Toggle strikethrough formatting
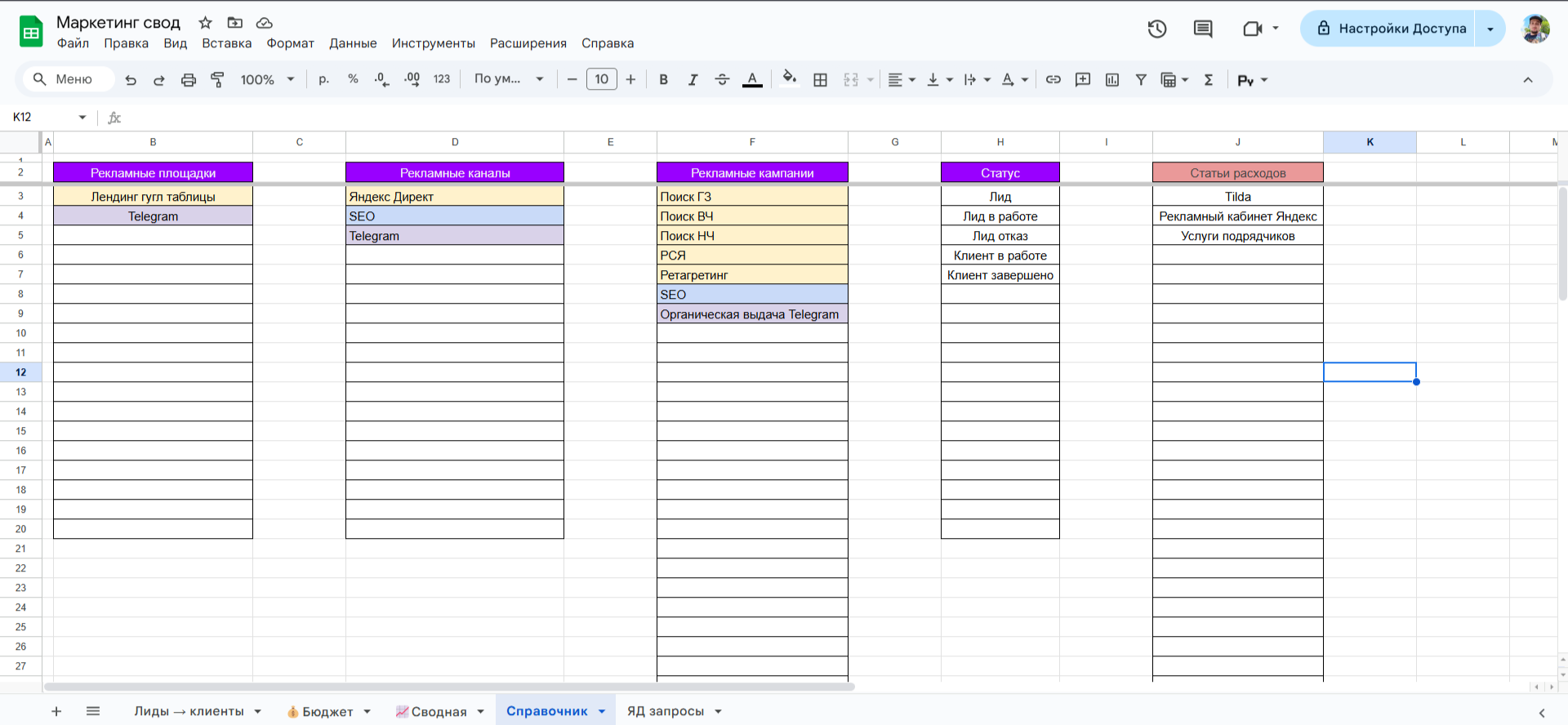Viewport: 1568px width, 725px height. coord(722,80)
